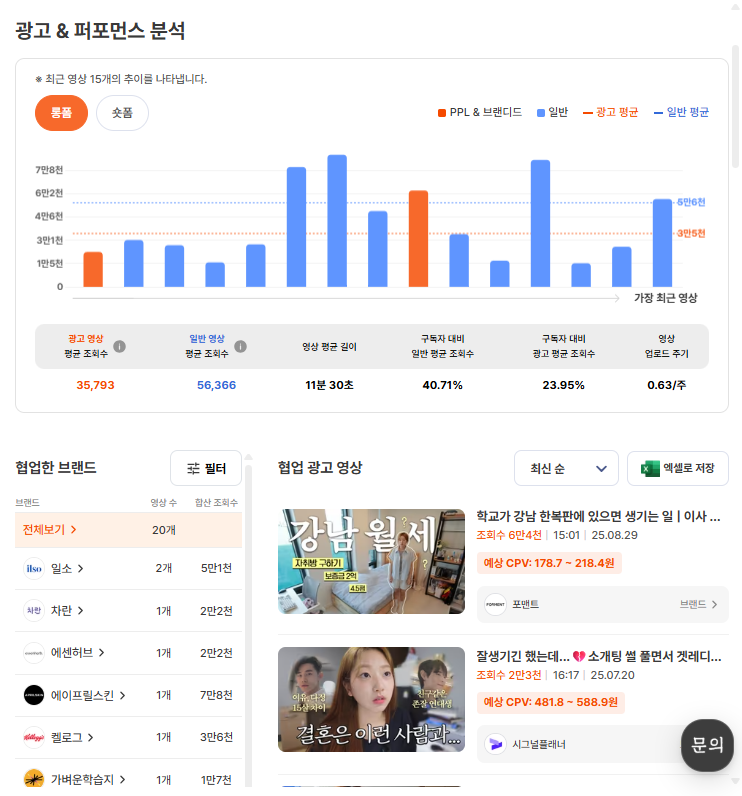Screen dimensions: 742x796
Task: Click the 일소 brand logo icon
Action: click(34, 569)
